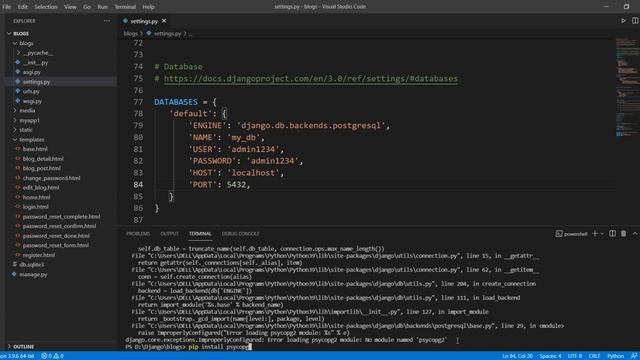Switch to the Problems panel tab

(x=138, y=234)
